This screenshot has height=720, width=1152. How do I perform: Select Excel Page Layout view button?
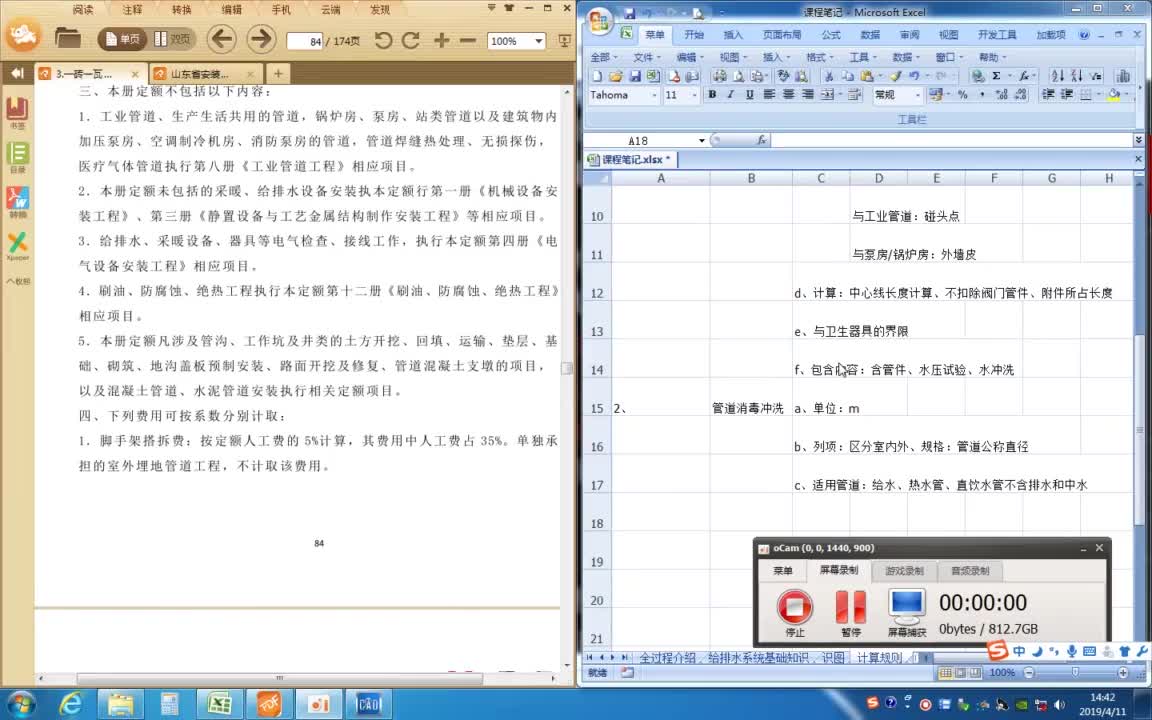[x=960, y=673]
